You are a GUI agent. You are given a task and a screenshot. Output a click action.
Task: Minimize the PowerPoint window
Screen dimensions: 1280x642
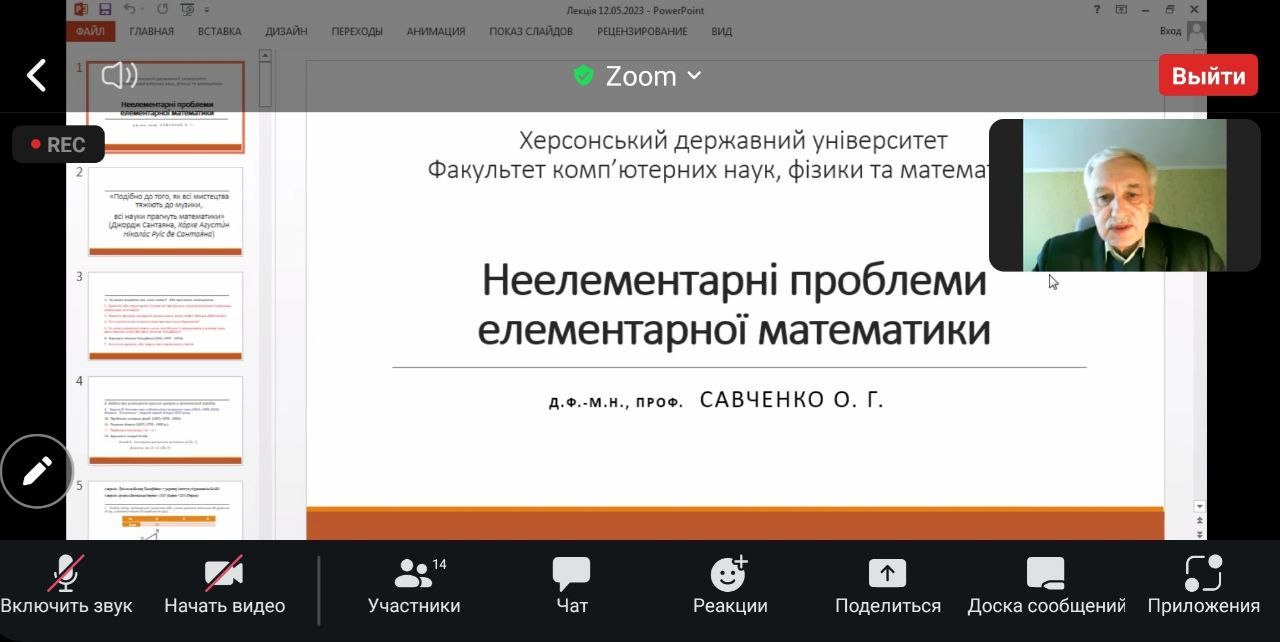1146,10
